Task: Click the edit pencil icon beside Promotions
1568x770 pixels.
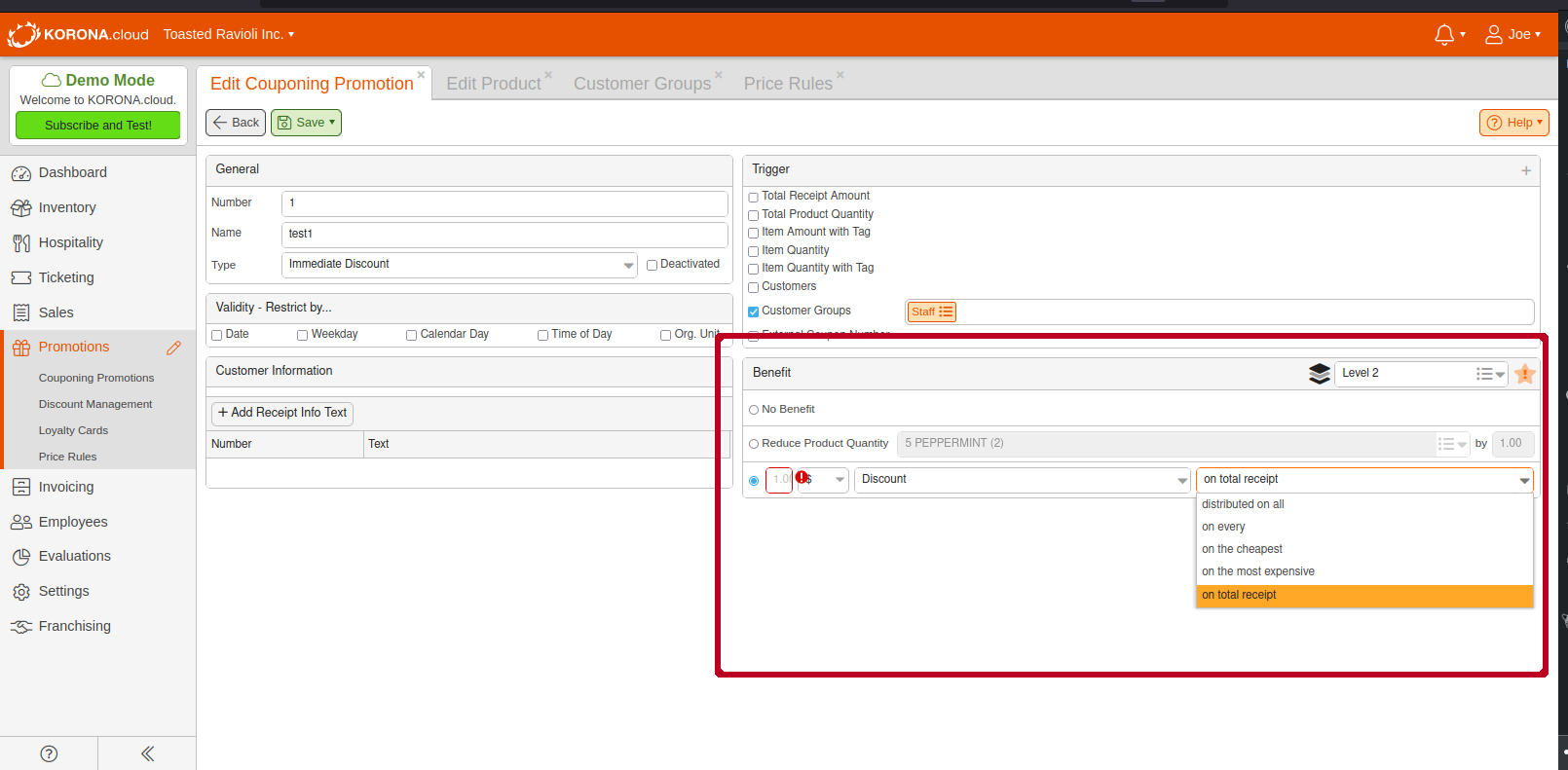Action: click(x=173, y=348)
